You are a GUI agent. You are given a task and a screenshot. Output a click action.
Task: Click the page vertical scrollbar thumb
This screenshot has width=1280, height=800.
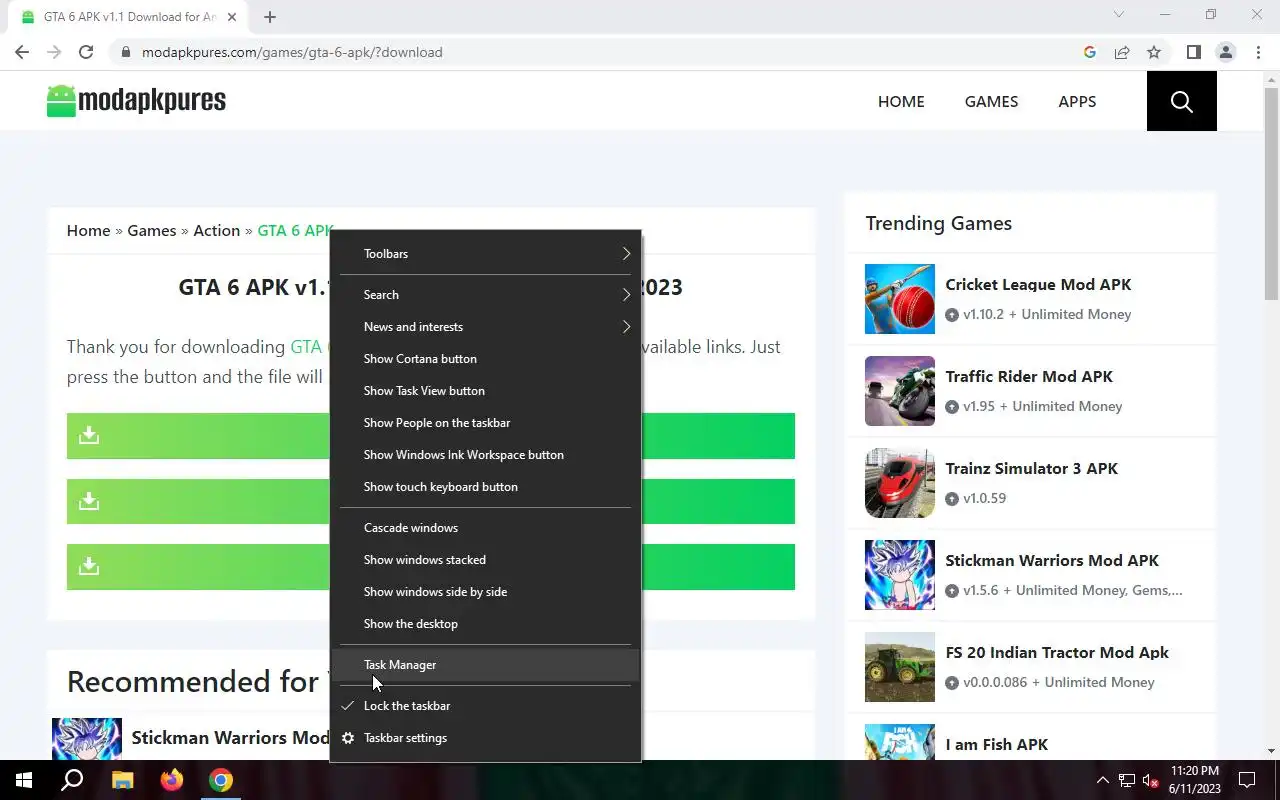(x=1271, y=193)
